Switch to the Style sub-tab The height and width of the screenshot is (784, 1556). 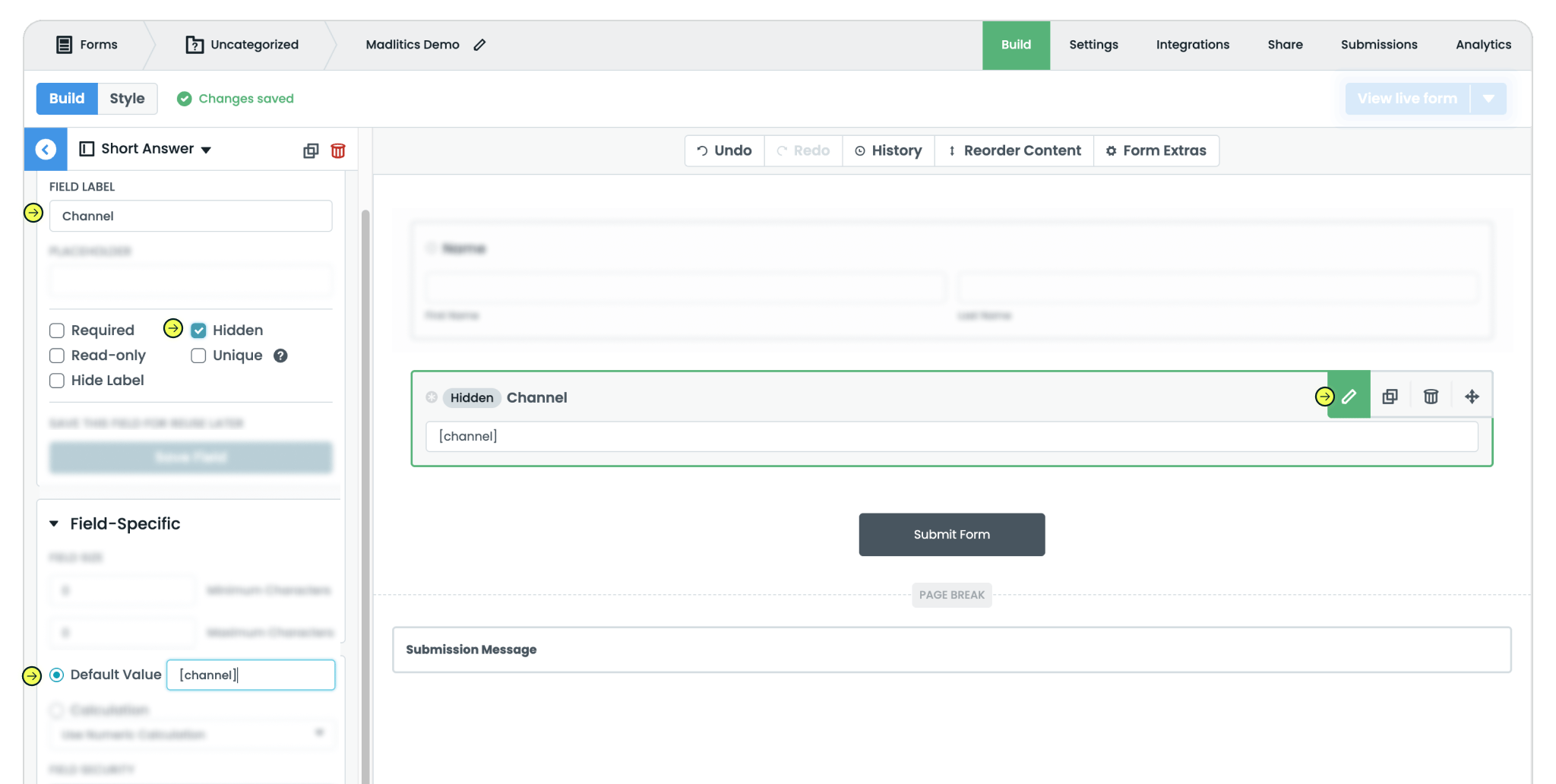point(127,99)
